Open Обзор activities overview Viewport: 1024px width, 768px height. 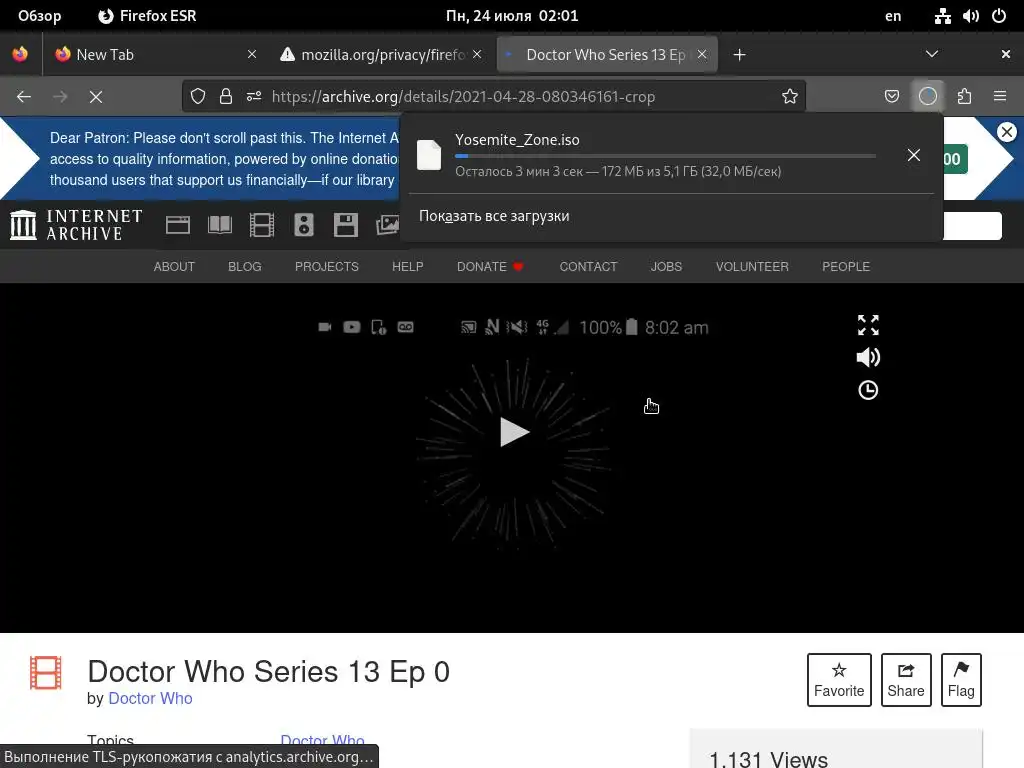39,16
